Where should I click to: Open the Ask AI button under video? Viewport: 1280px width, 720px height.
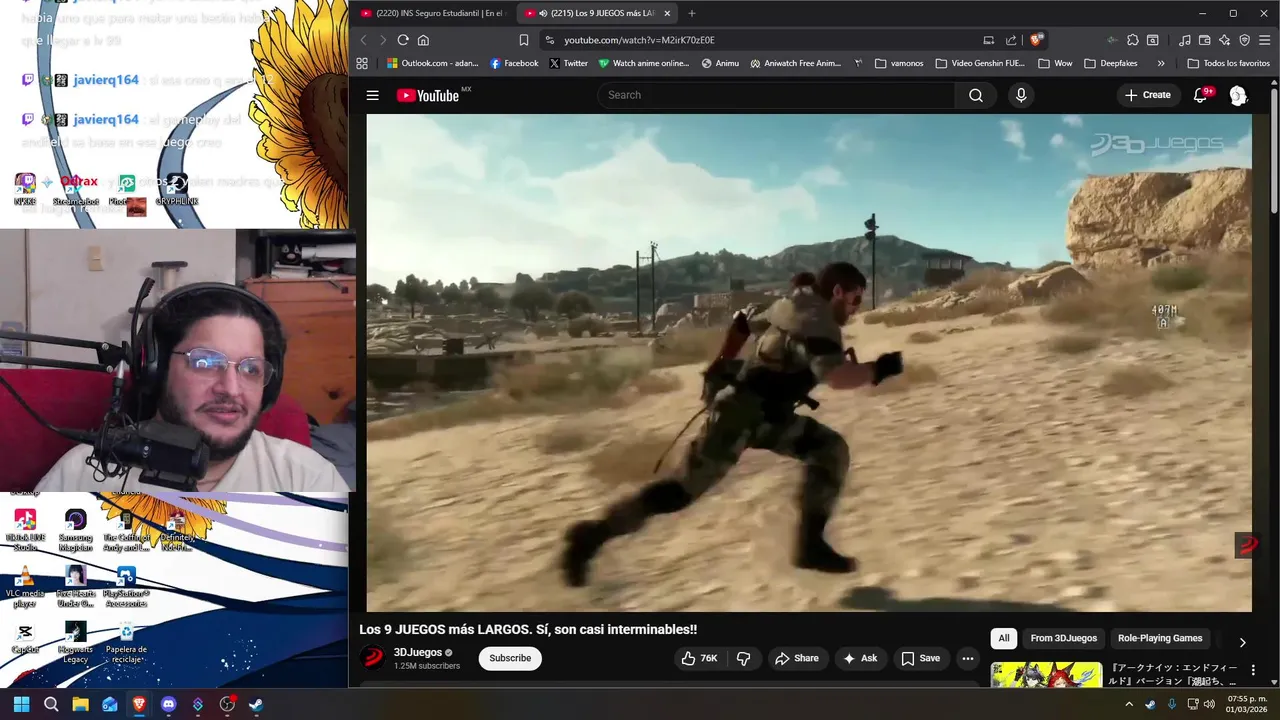pos(860,658)
